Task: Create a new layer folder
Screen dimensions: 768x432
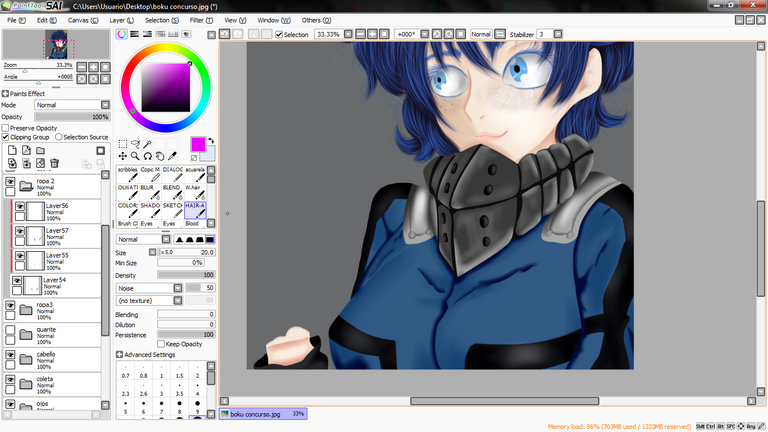Action: [41, 150]
